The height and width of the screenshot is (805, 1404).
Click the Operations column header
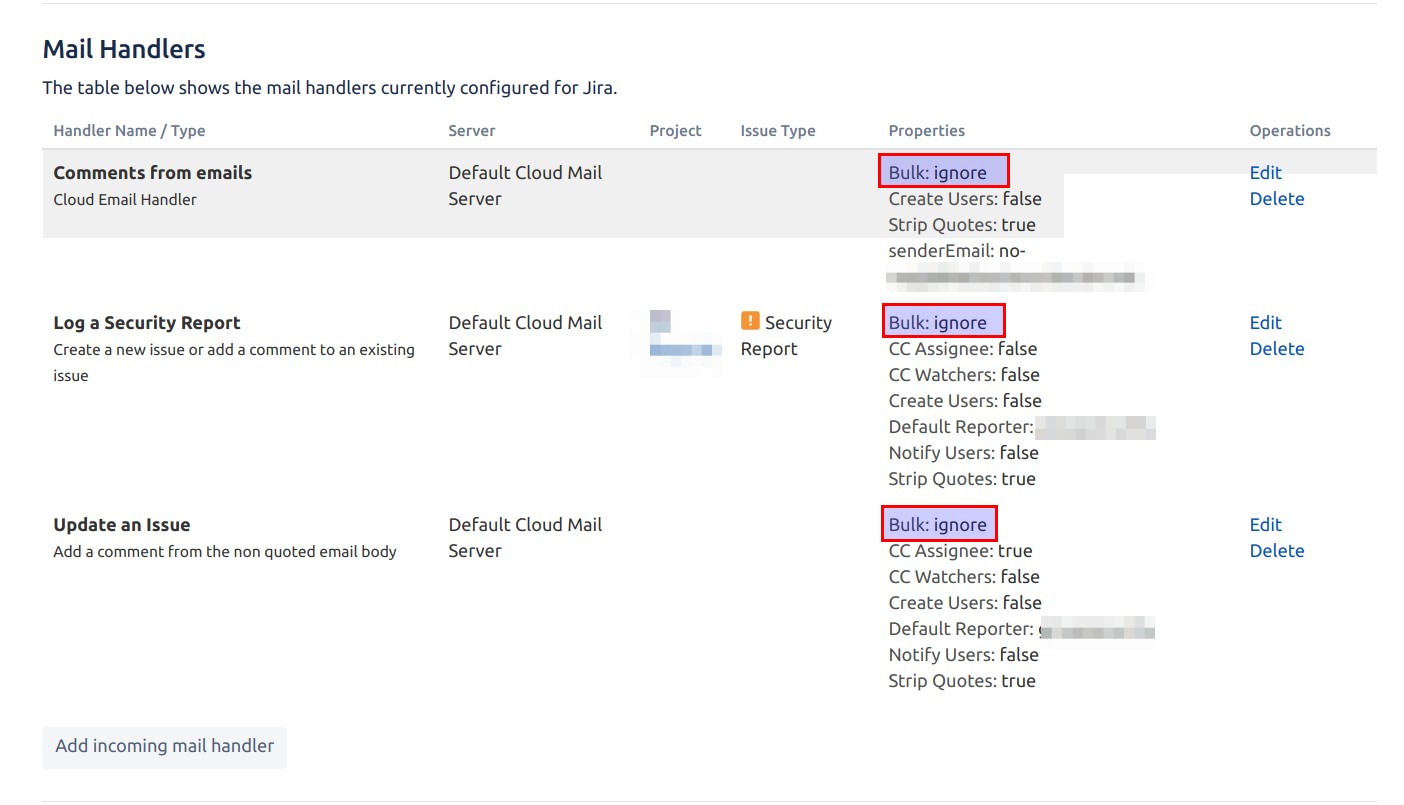(1290, 131)
